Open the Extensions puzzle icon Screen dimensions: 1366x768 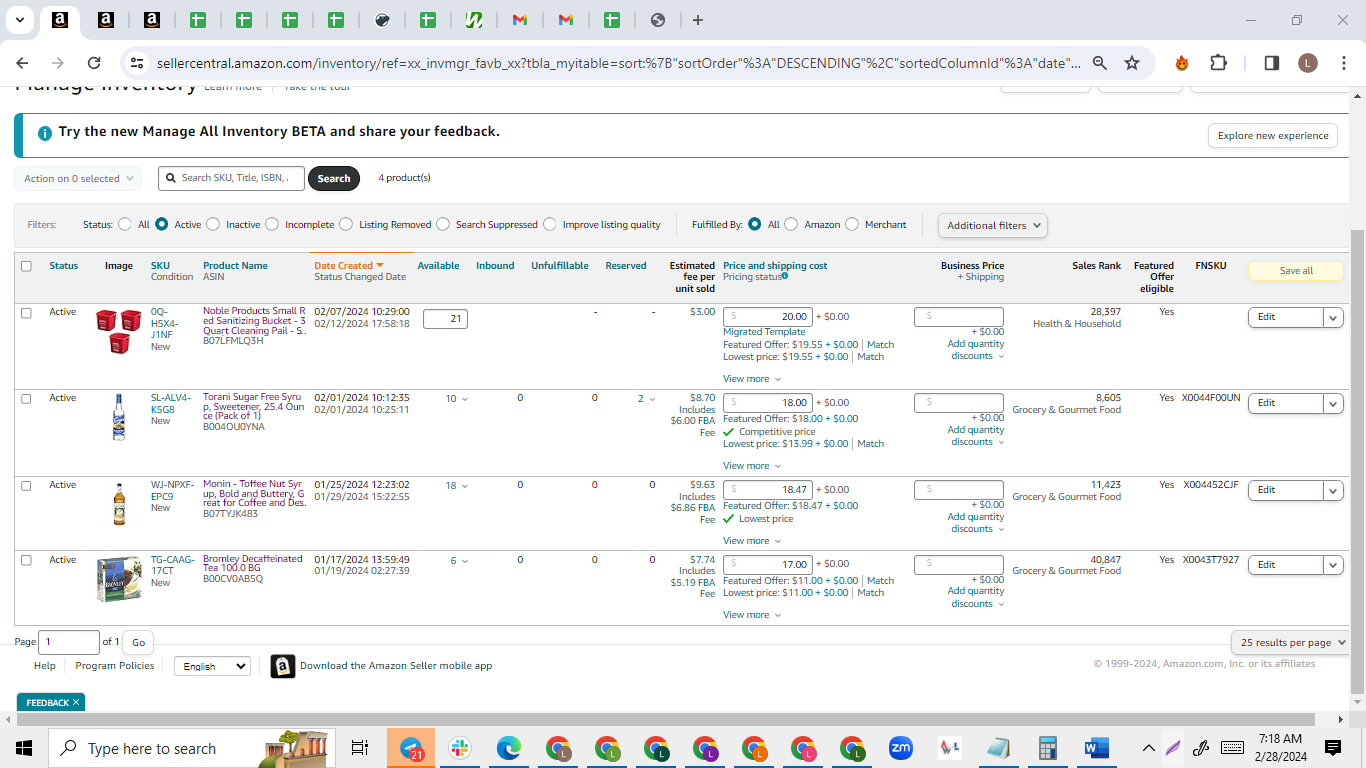(x=1218, y=63)
